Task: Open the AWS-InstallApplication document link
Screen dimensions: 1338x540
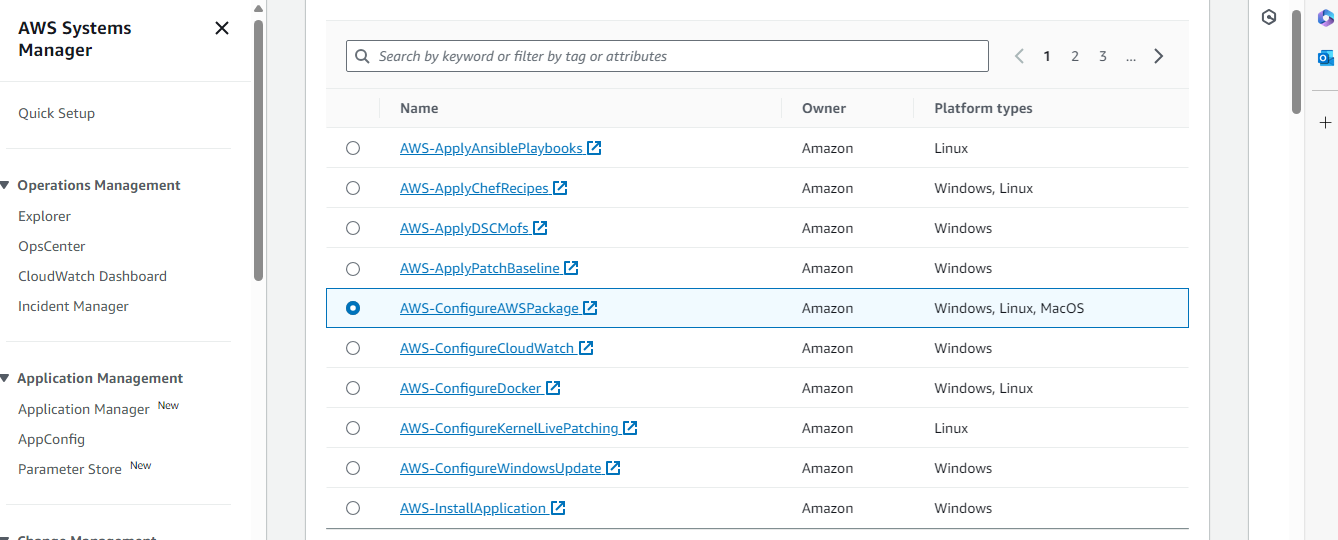Action: (473, 508)
